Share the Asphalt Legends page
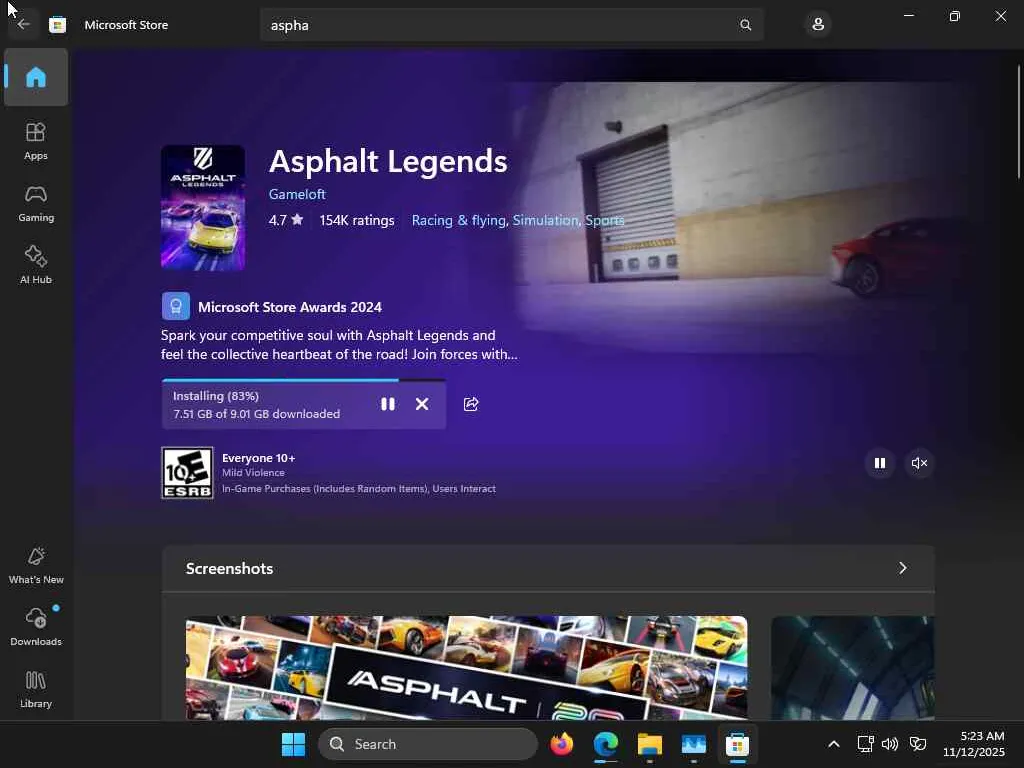Screen dimensions: 1024x768 click(471, 404)
